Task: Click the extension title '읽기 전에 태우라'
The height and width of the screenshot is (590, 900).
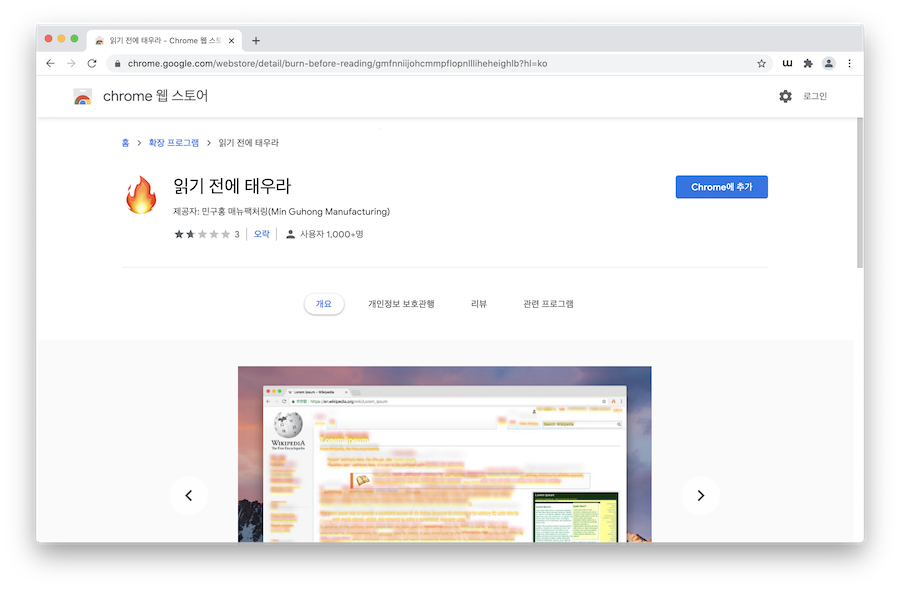Action: tap(232, 186)
